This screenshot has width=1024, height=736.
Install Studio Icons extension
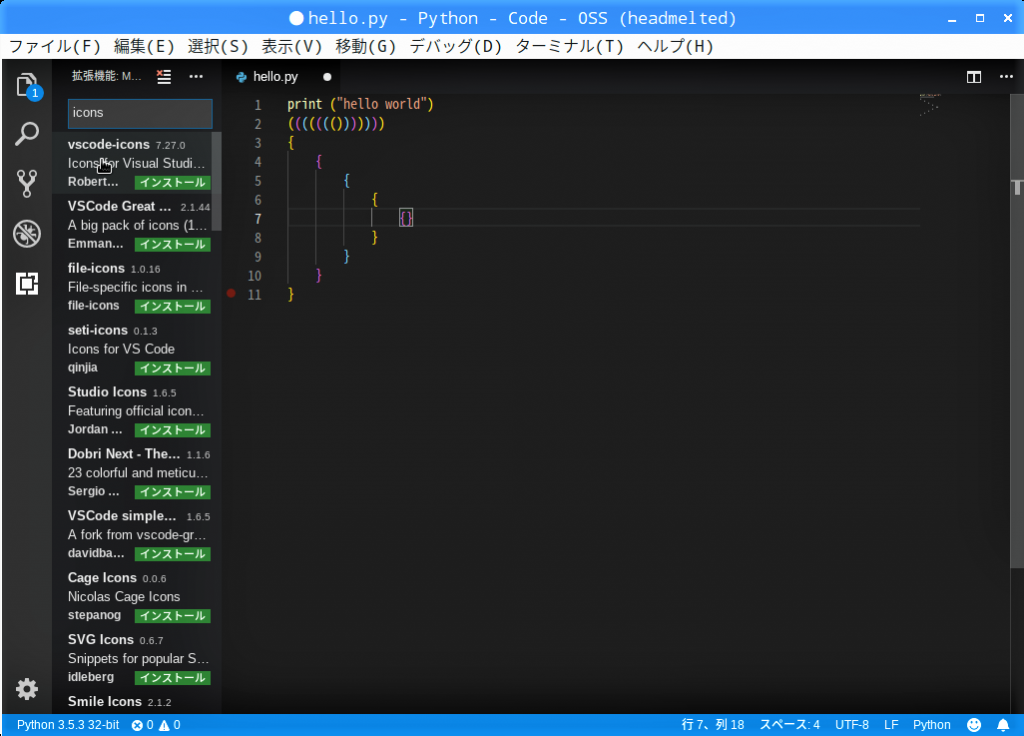coord(172,430)
